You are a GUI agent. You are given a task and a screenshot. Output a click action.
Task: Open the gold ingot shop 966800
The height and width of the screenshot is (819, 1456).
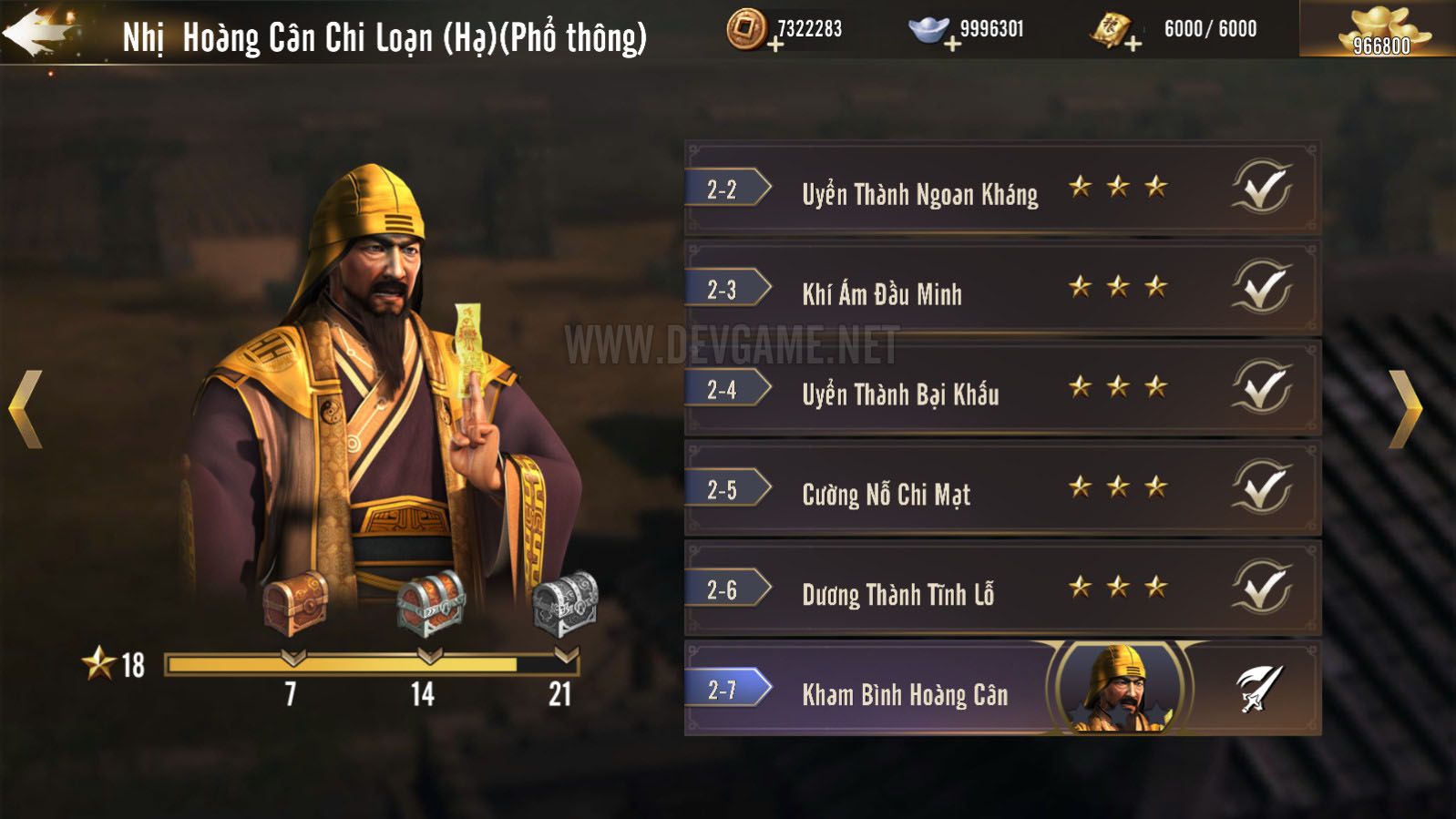coord(1380,29)
